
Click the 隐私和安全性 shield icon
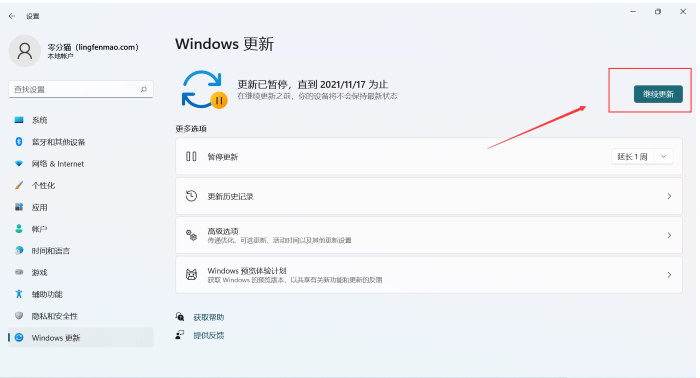[x=19, y=316]
